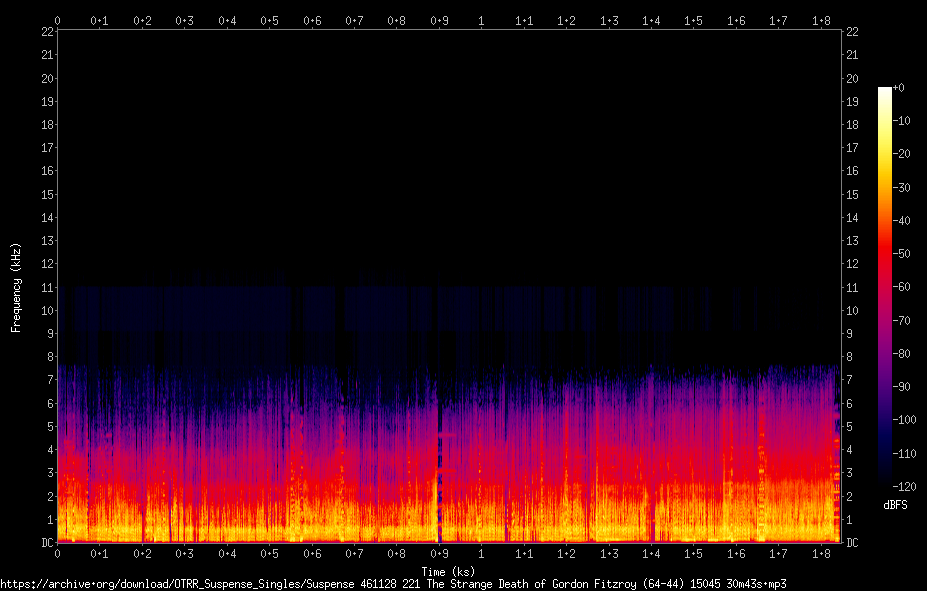Click the archive.org download URL text
Image resolution: width=927 pixels, height=591 pixels.
[x=393, y=584]
